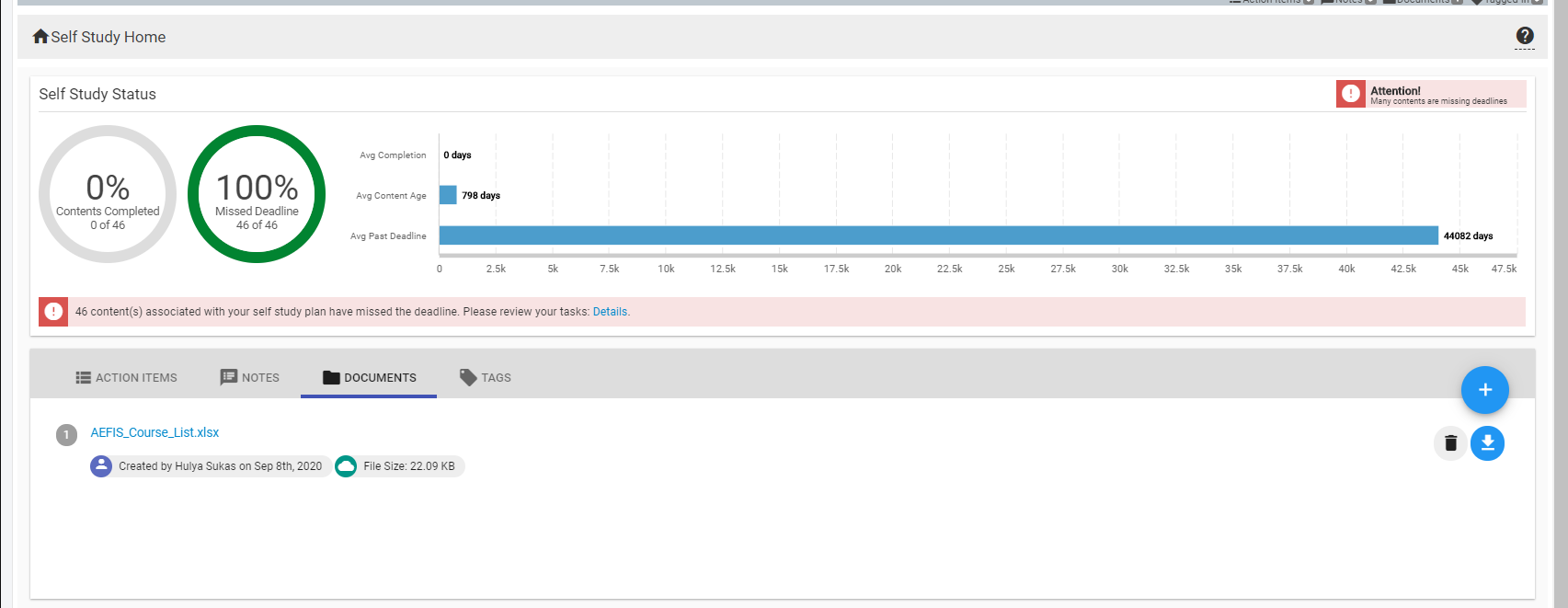Click the "10k" axis label
The width and height of the screenshot is (1568, 608).
pyautogui.click(x=666, y=269)
